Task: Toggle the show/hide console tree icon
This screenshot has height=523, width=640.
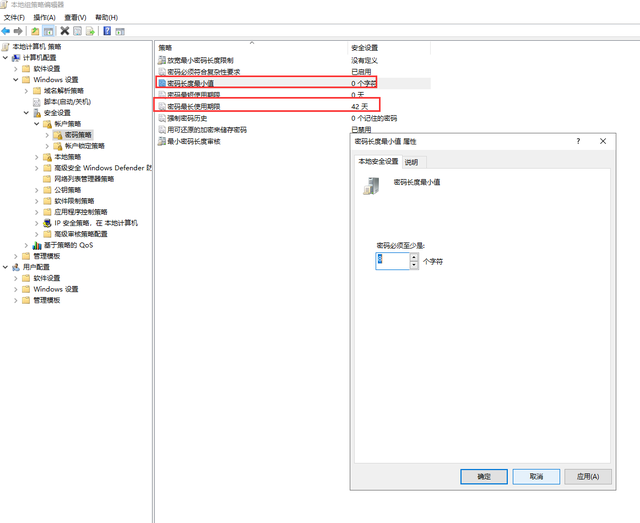Action: tap(49, 31)
